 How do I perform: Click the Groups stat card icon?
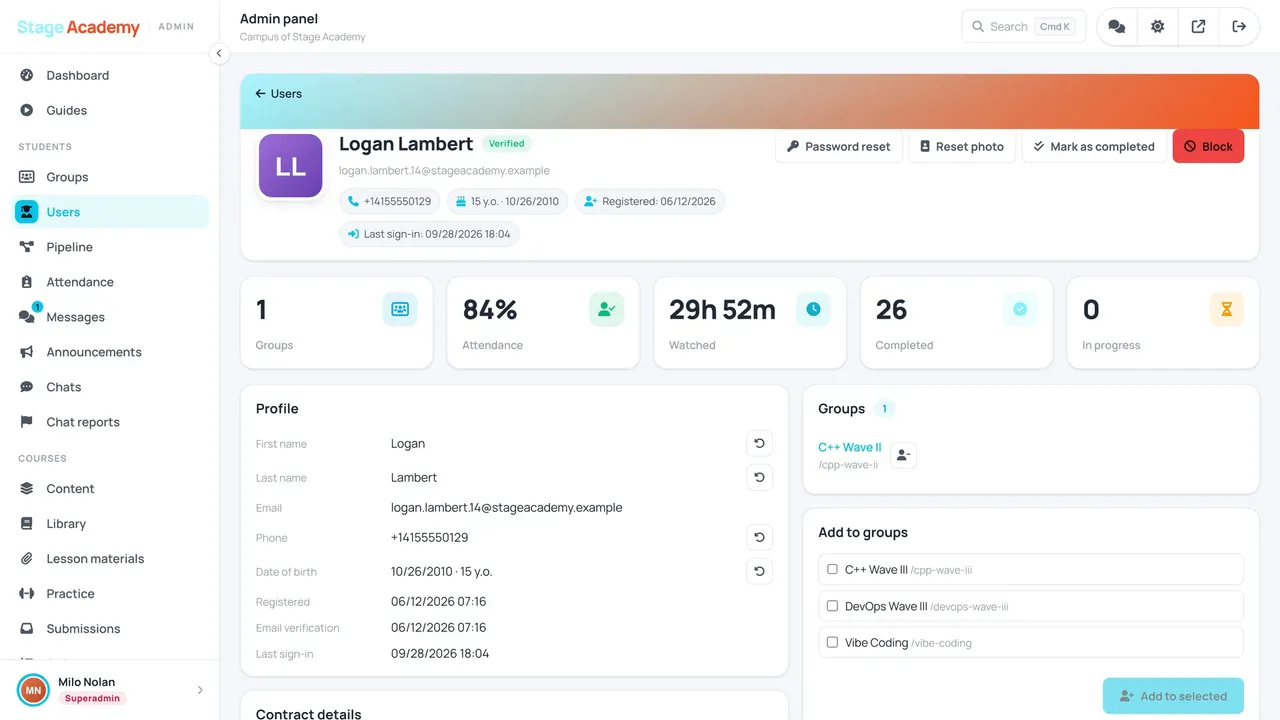point(400,309)
